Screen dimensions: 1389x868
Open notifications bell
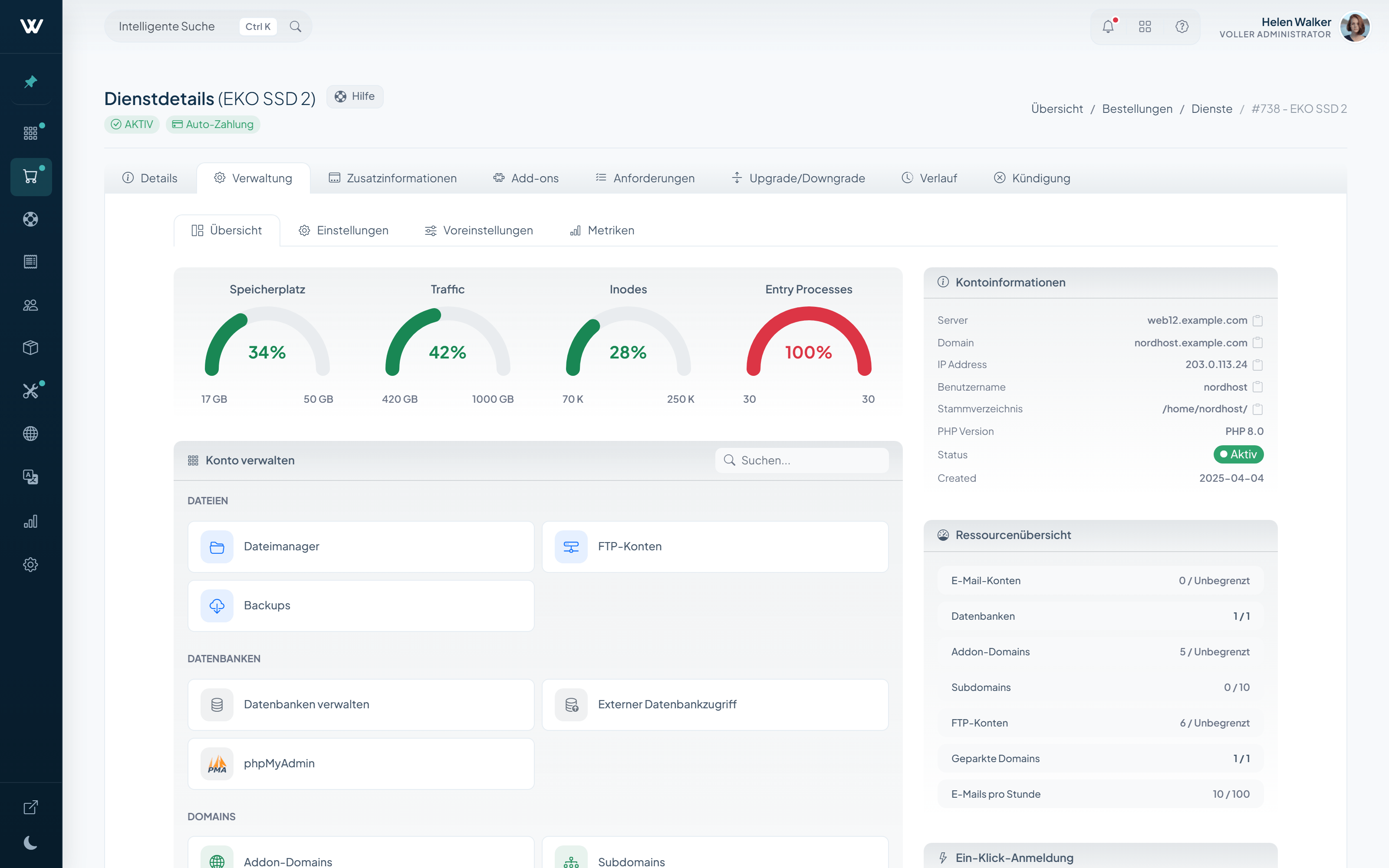(1108, 26)
